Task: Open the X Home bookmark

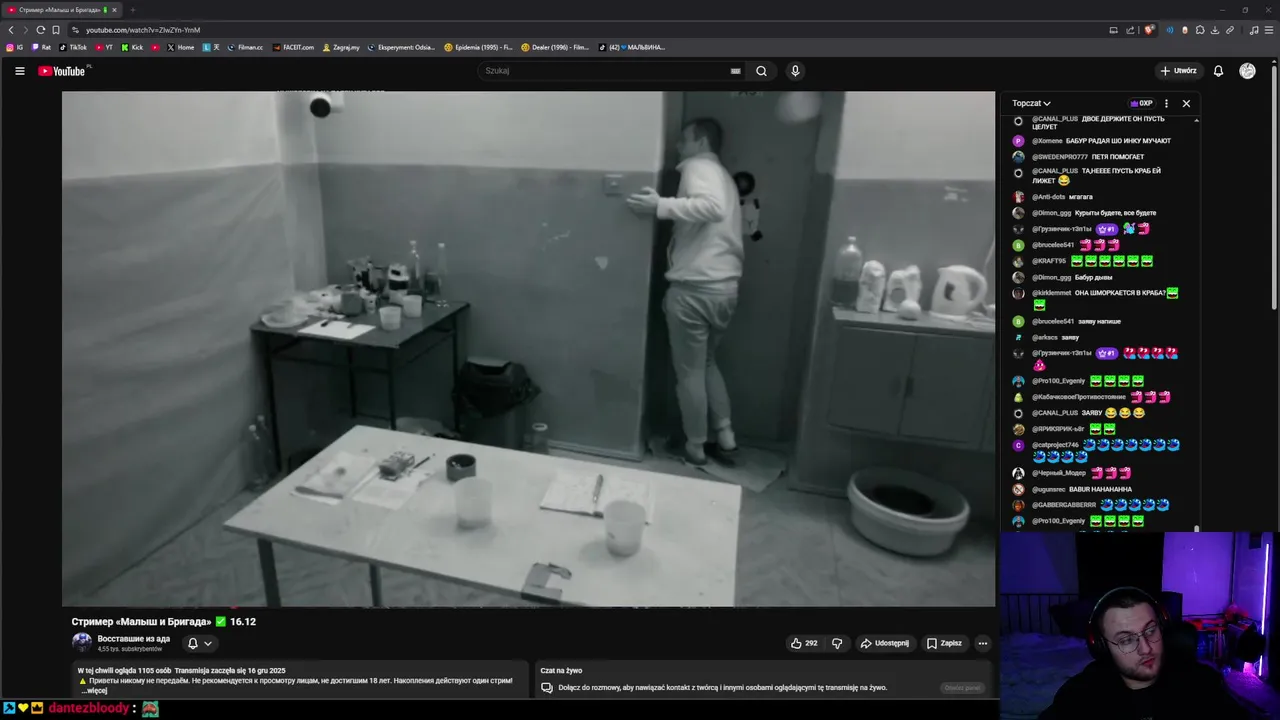Action: pos(180,47)
